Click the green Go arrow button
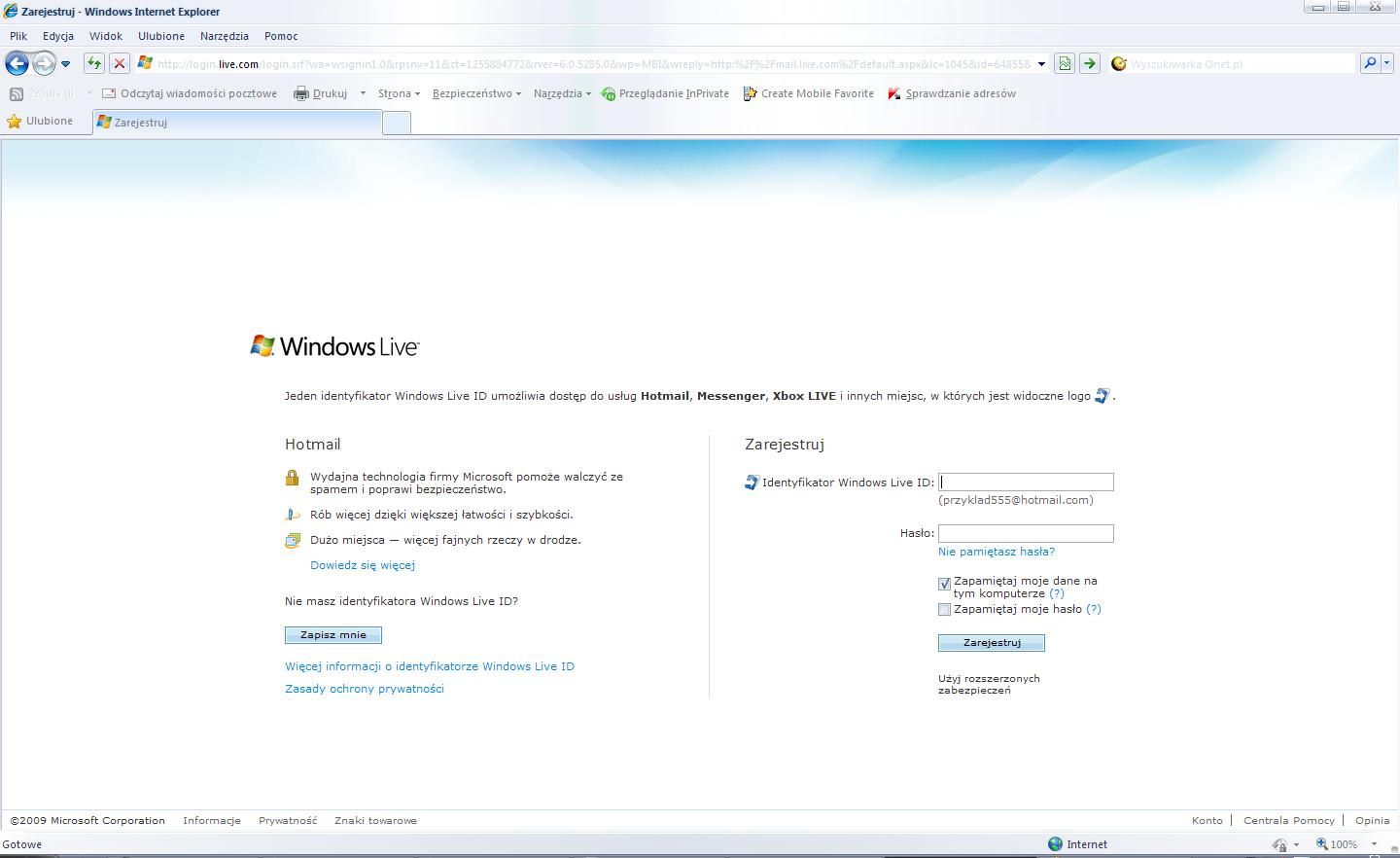This screenshot has width=1400, height=858. [1090, 64]
